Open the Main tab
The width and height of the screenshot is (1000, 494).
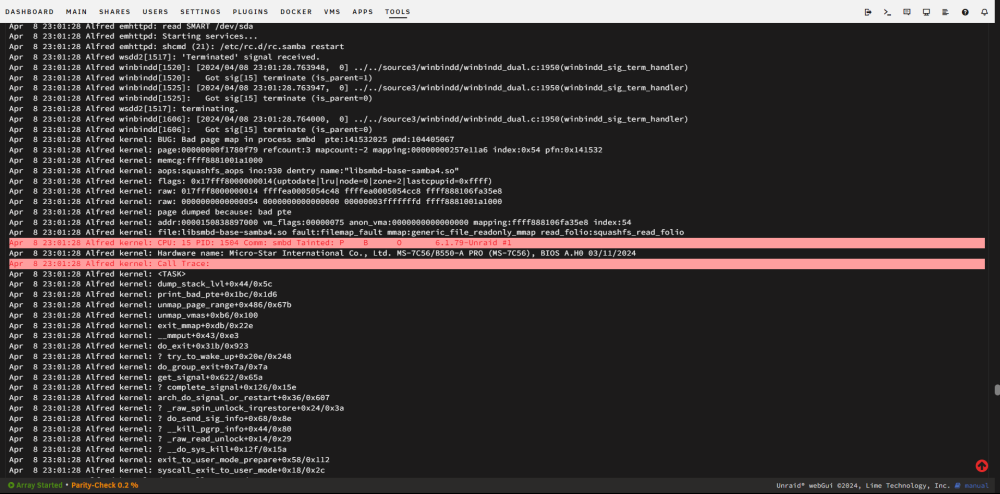[x=77, y=12]
